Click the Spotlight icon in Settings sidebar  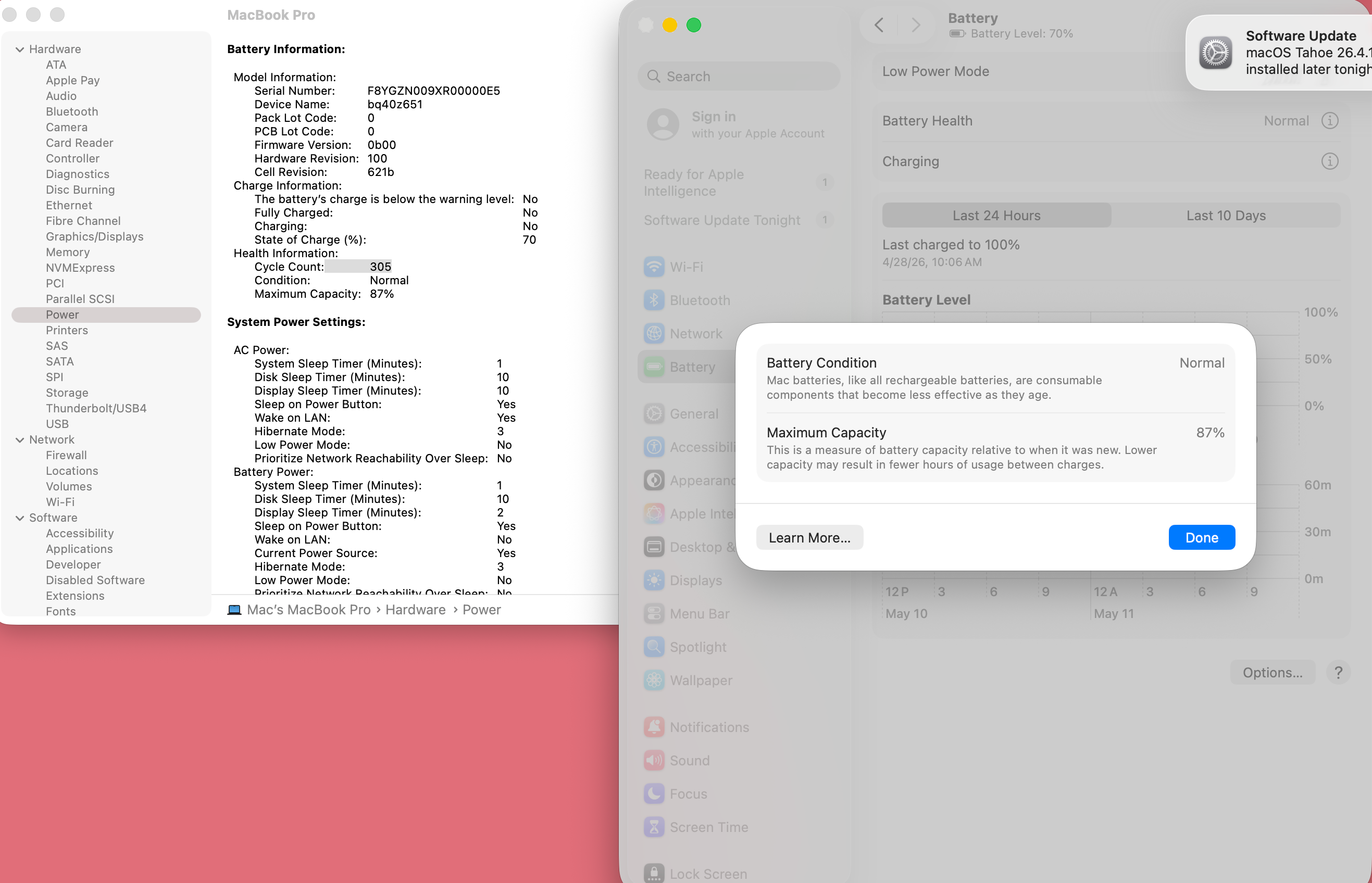tap(654, 647)
